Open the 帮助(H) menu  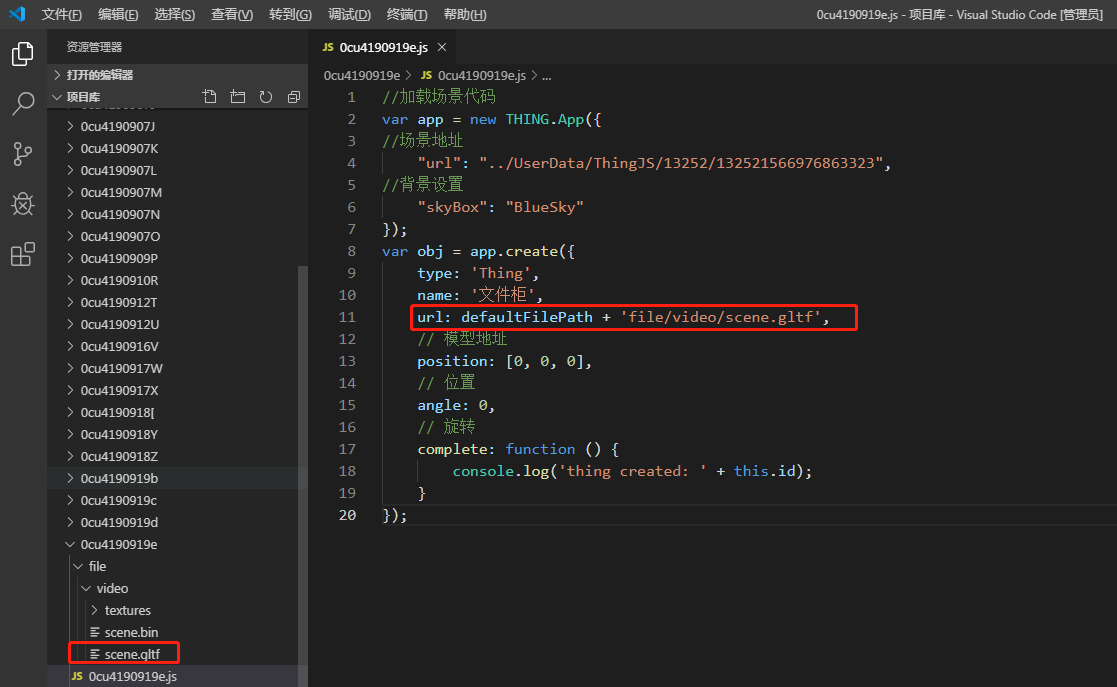point(465,14)
